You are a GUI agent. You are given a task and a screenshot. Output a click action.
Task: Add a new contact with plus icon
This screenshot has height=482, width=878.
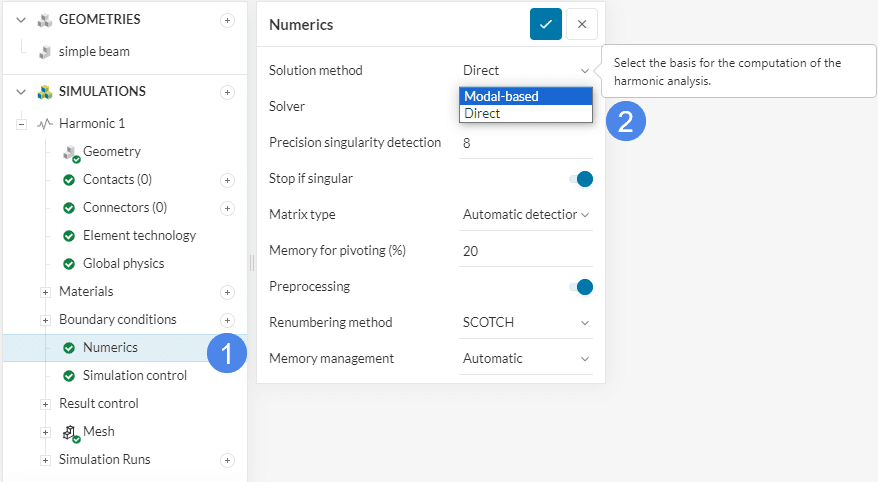pos(227,180)
